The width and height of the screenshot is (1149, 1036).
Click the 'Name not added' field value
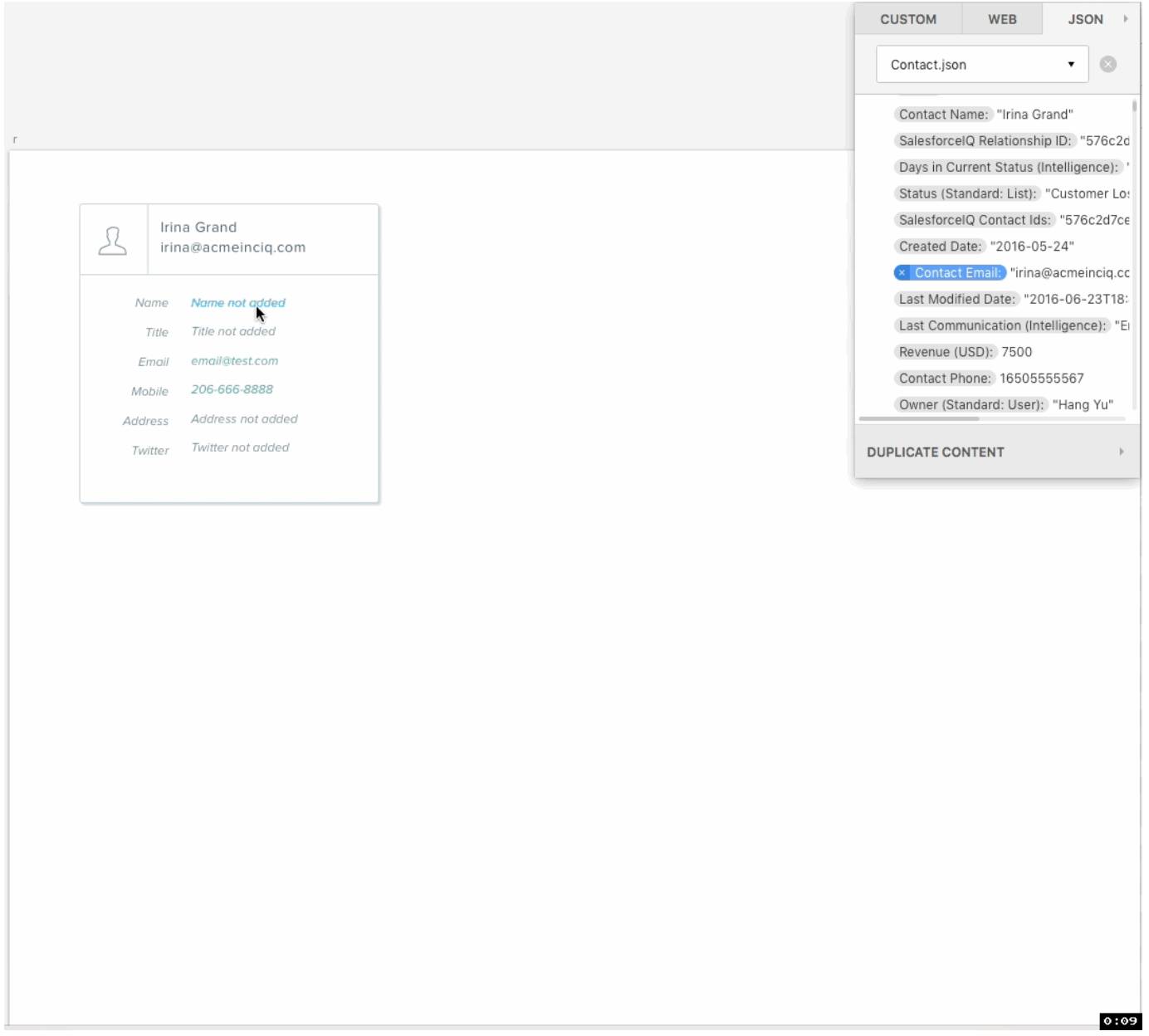(x=238, y=303)
